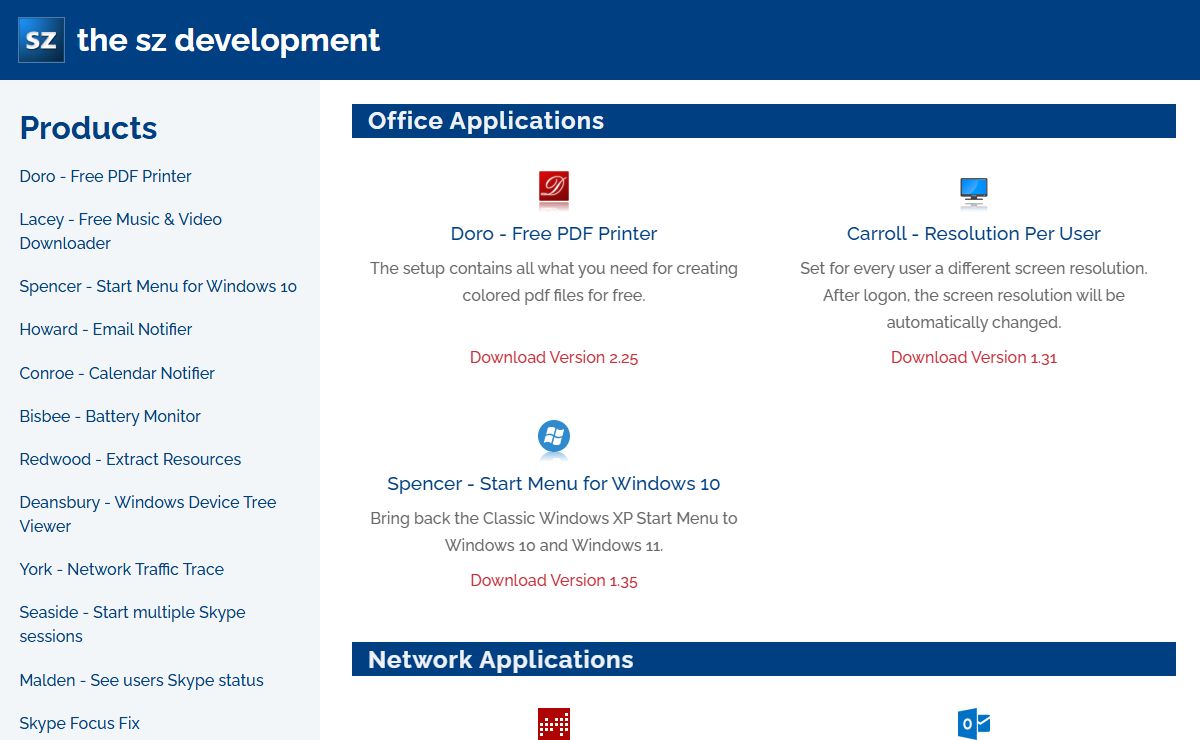Open the 'Doro - Free PDF Printer' title link

coord(554,233)
